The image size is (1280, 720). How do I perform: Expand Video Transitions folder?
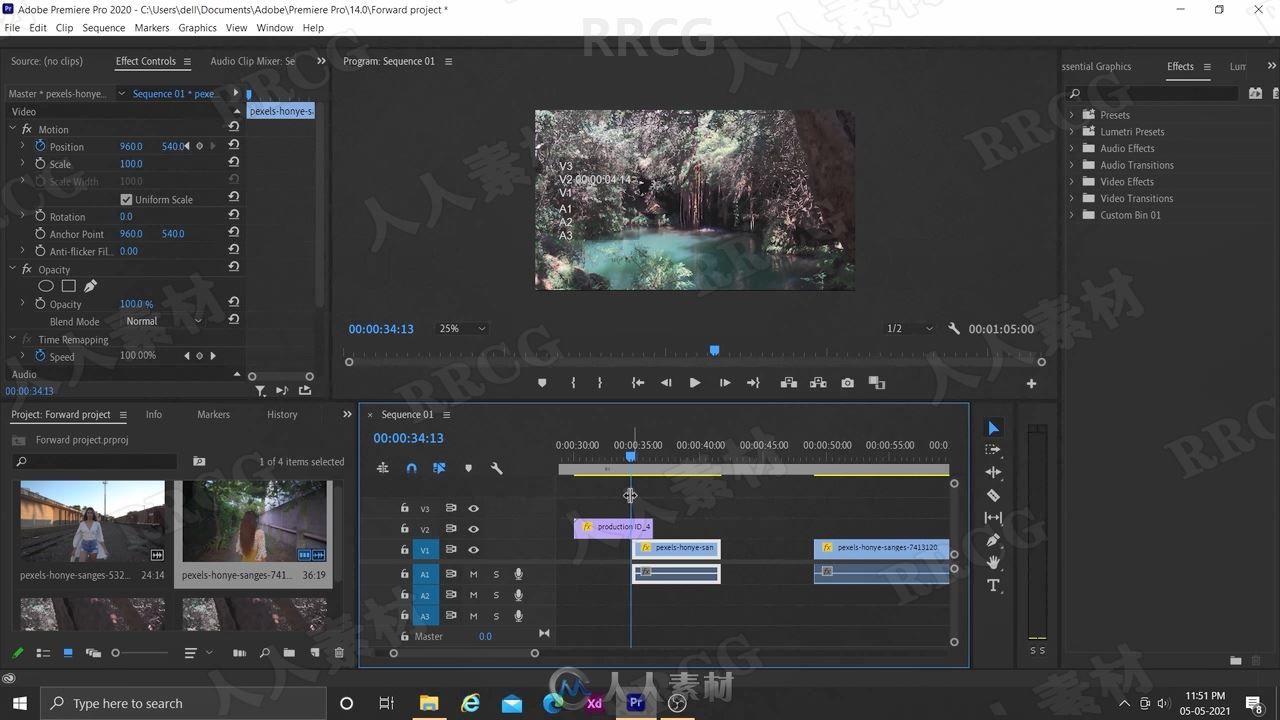(1071, 198)
